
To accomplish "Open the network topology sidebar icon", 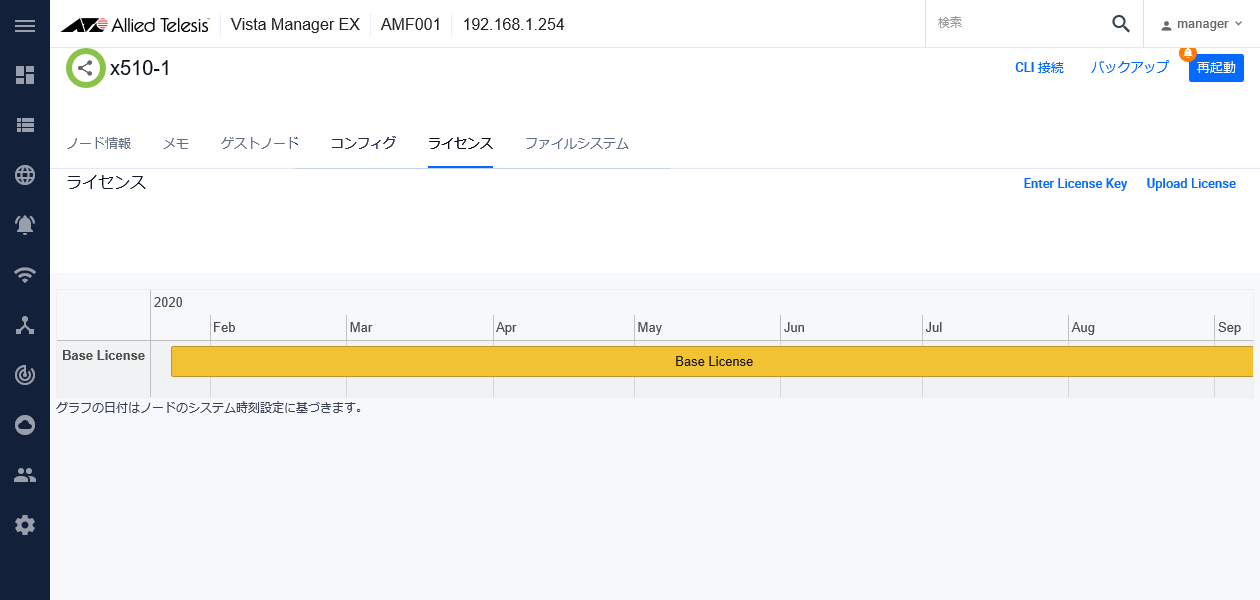I will (x=25, y=325).
